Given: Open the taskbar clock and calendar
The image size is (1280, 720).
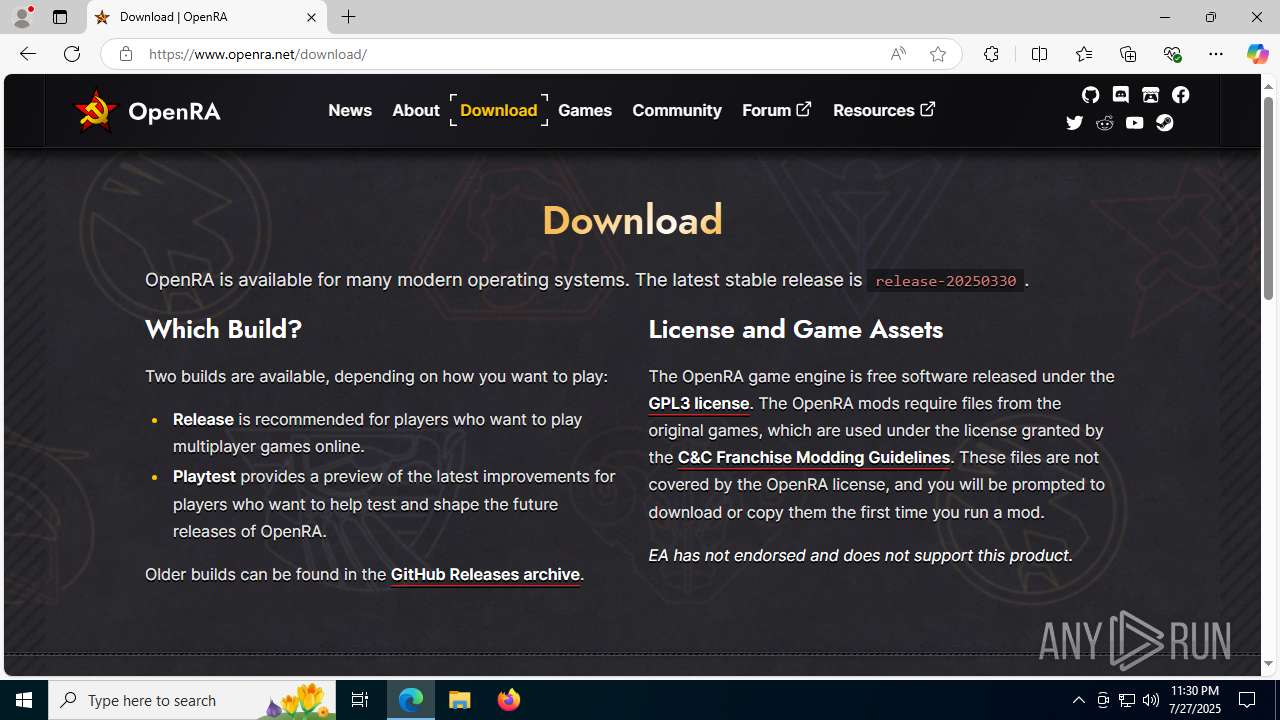Looking at the screenshot, I should (1194, 700).
